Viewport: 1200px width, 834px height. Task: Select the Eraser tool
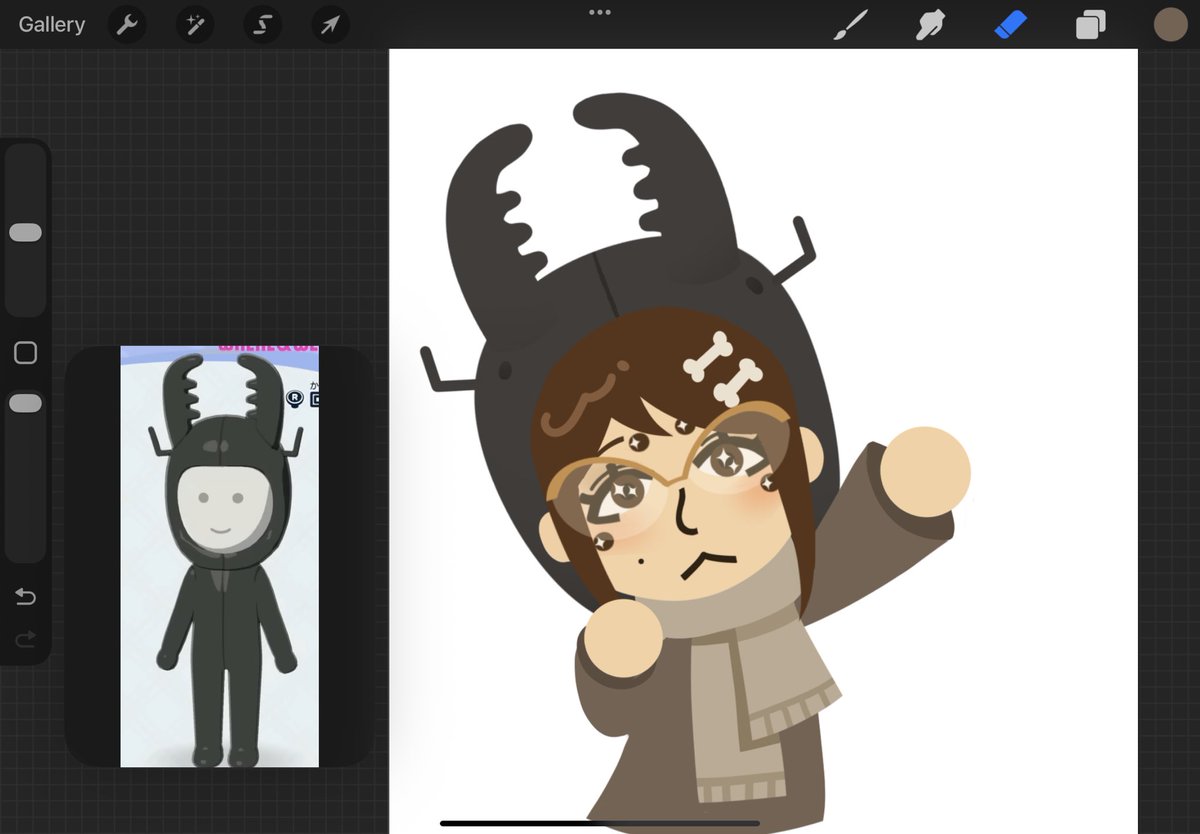click(1011, 25)
